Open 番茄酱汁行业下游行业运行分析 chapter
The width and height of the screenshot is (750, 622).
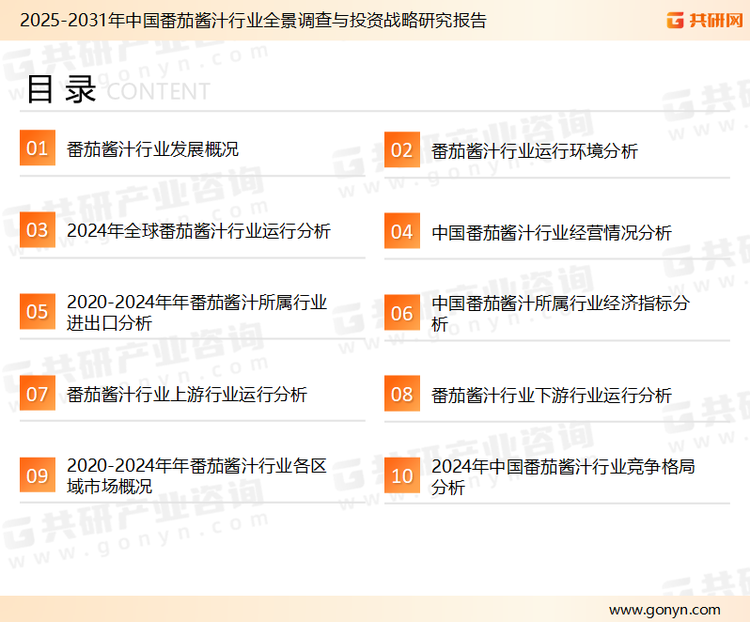pyautogui.click(x=551, y=395)
